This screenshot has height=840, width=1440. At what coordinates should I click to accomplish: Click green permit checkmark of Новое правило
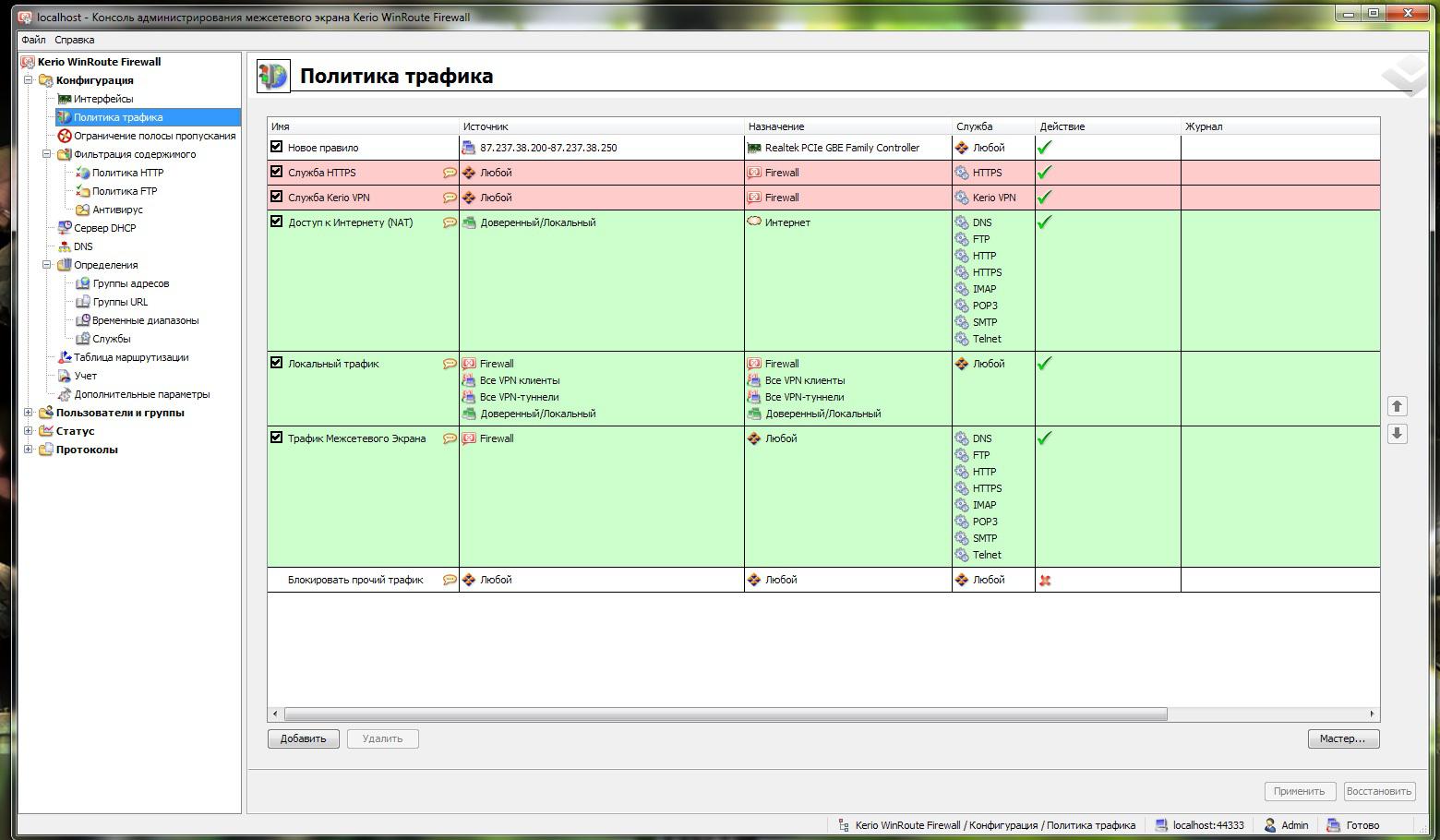1045,147
